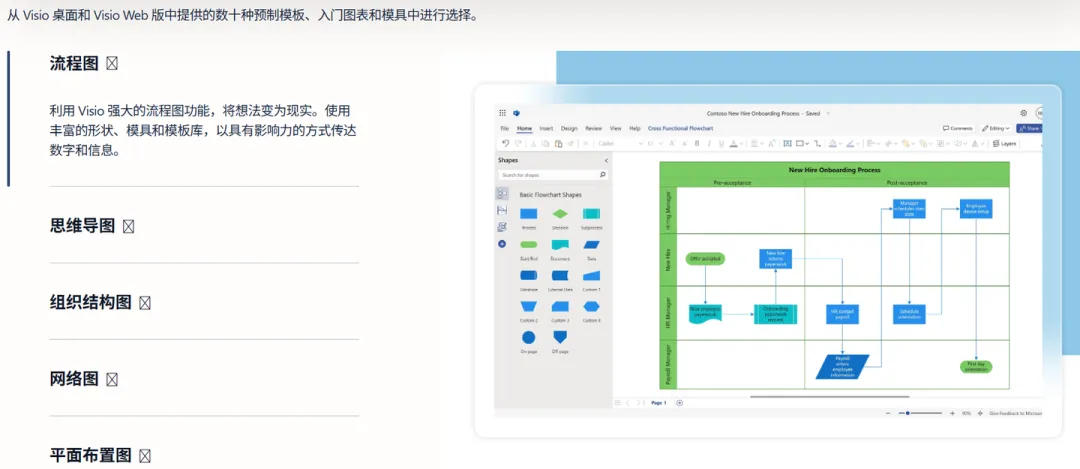This screenshot has height=469, width=1080.
Task: Pick the Data parallelogram shape
Action: click(x=591, y=244)
